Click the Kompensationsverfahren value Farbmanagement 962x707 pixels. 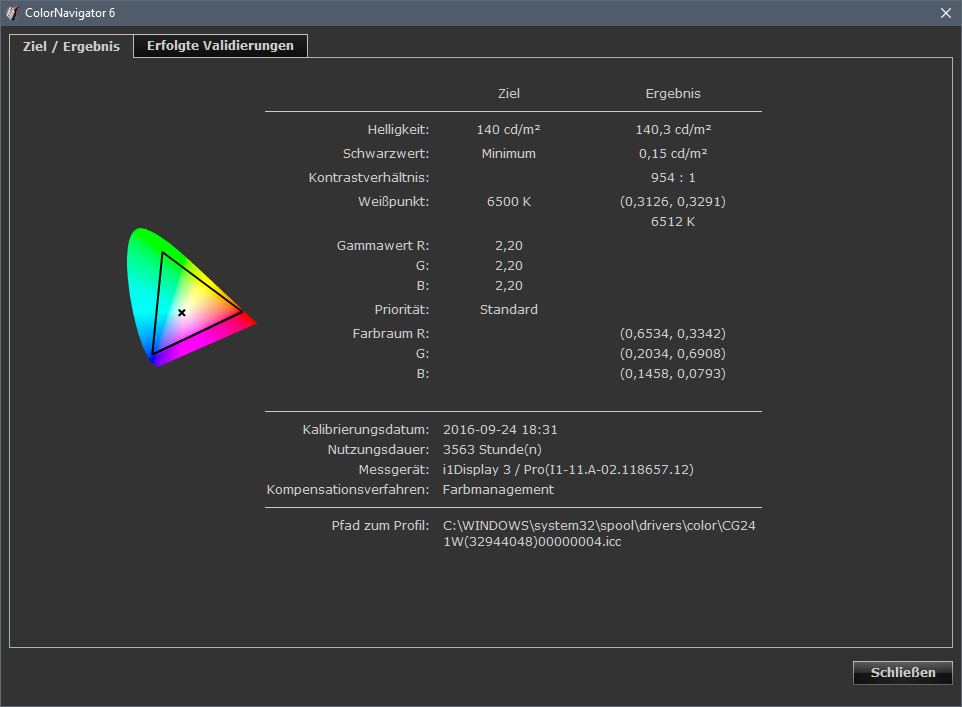(x=498, y=489)
